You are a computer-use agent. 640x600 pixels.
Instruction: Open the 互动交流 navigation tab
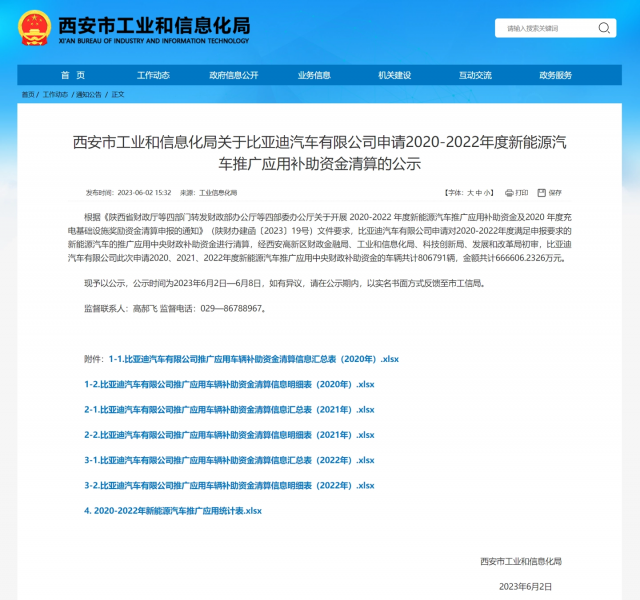[475, 75]
